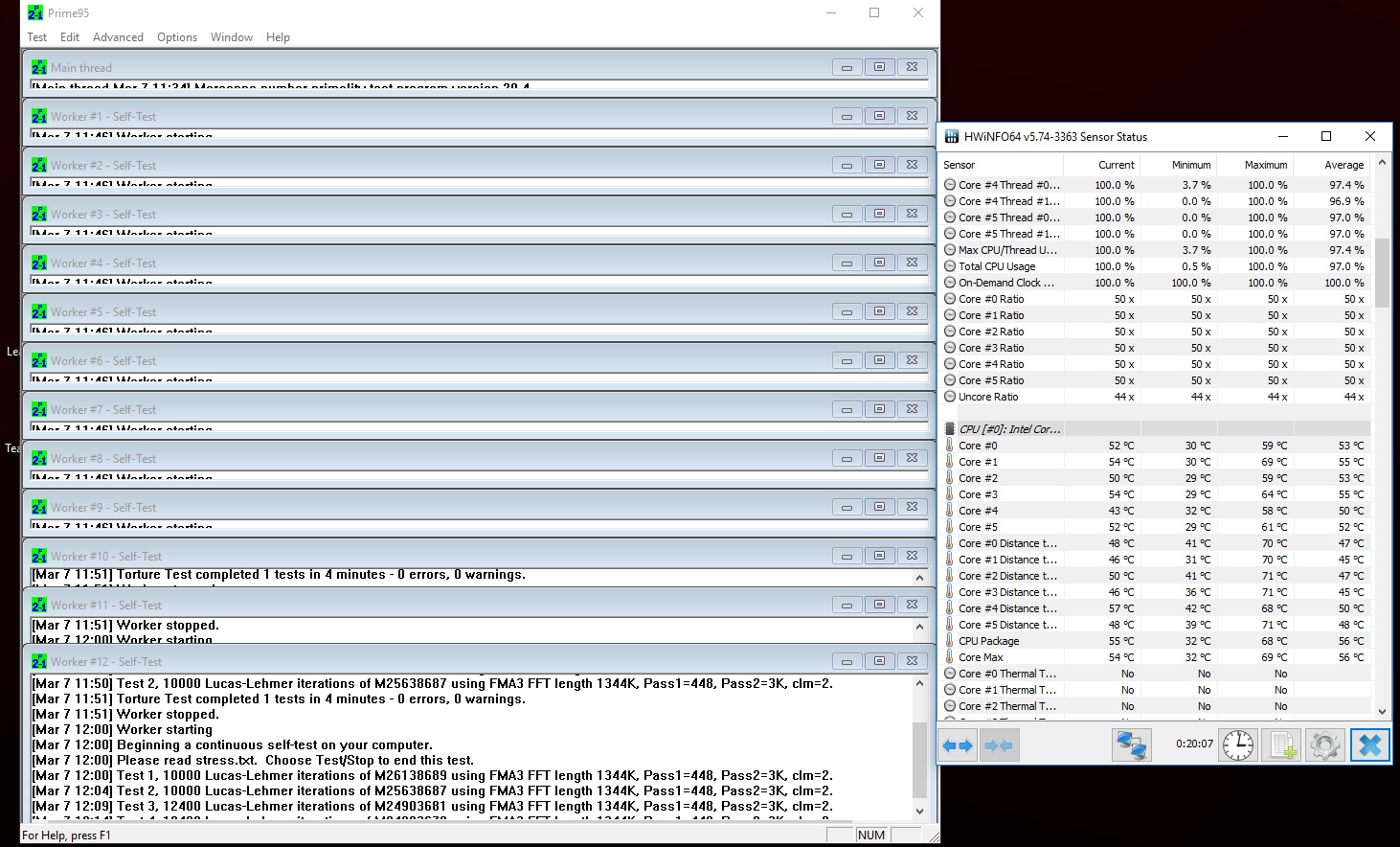Image resolution: width=1400 pixels, height=847 pixels.
Task: Open the remote network computers icon in HWiNFO
Action: pos(1131,744)
